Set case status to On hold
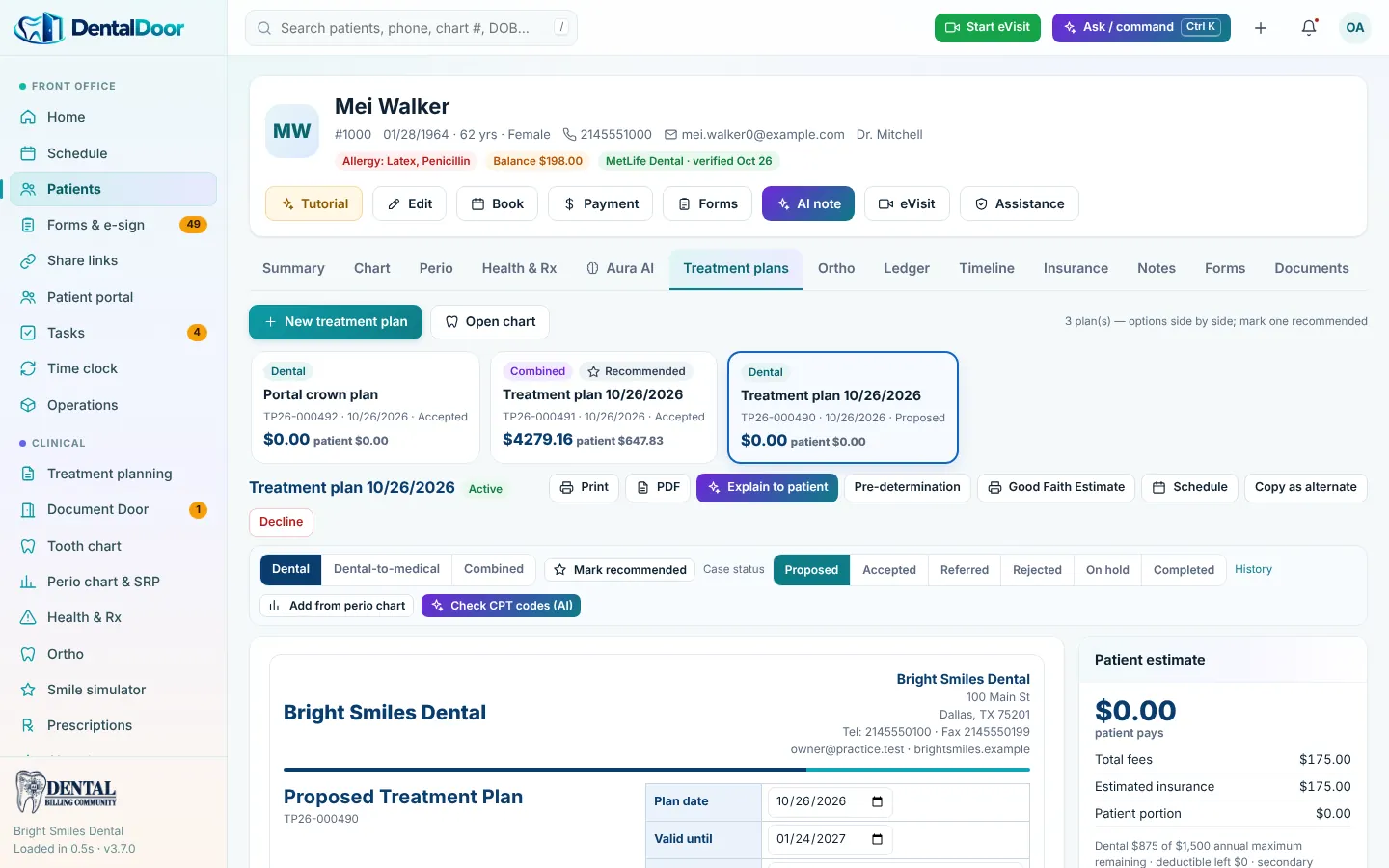1389x868 pixels. [x=1107, y=570]
